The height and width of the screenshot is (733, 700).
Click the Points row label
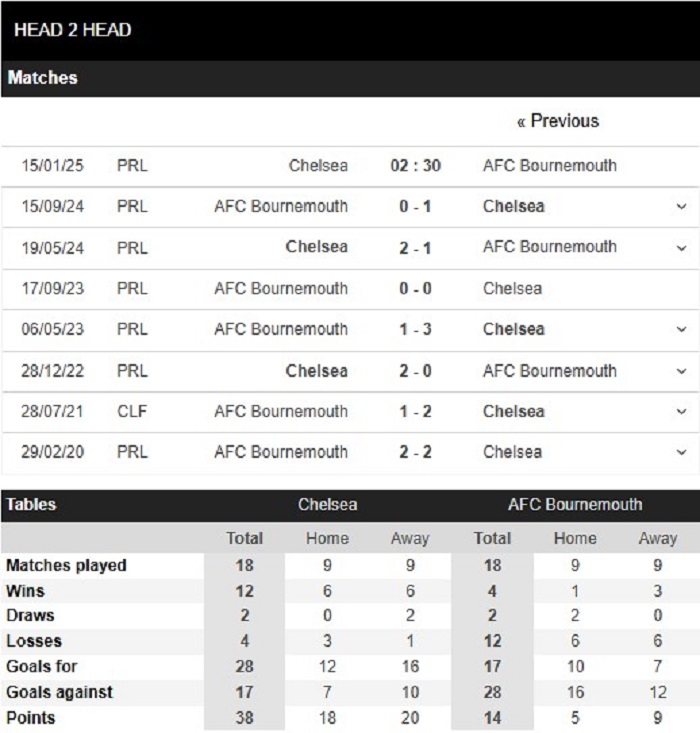(x=31, y=718)
